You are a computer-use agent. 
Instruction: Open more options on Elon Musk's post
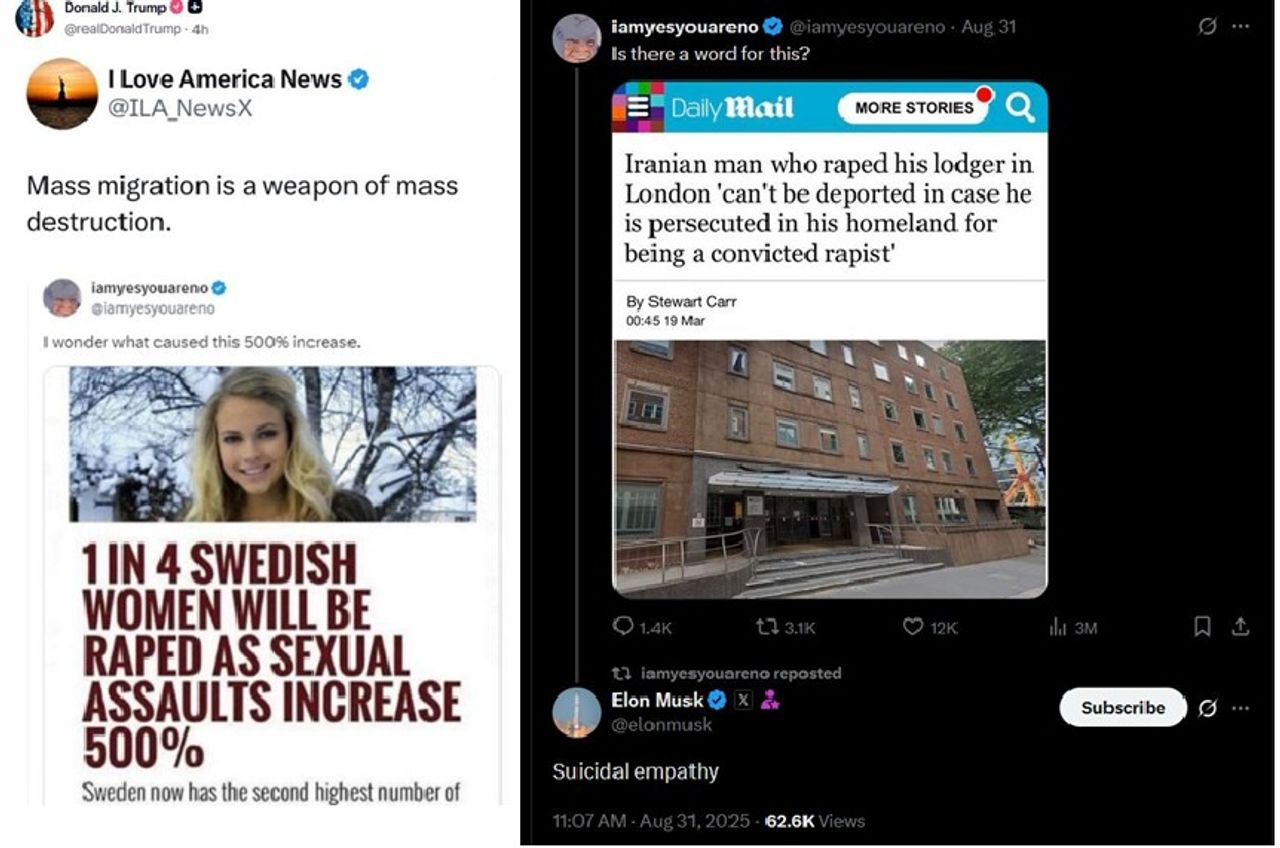click(x=1241, y=708)
